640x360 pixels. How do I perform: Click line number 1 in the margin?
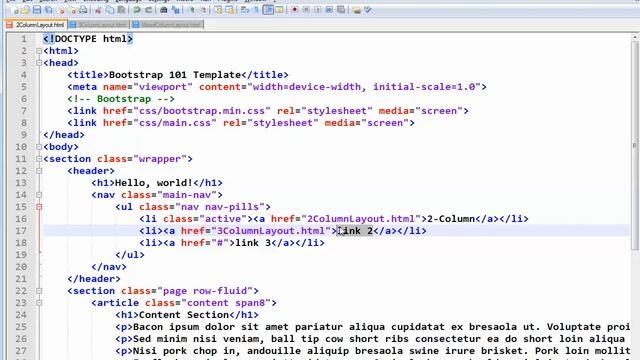(x=24, y=39)
